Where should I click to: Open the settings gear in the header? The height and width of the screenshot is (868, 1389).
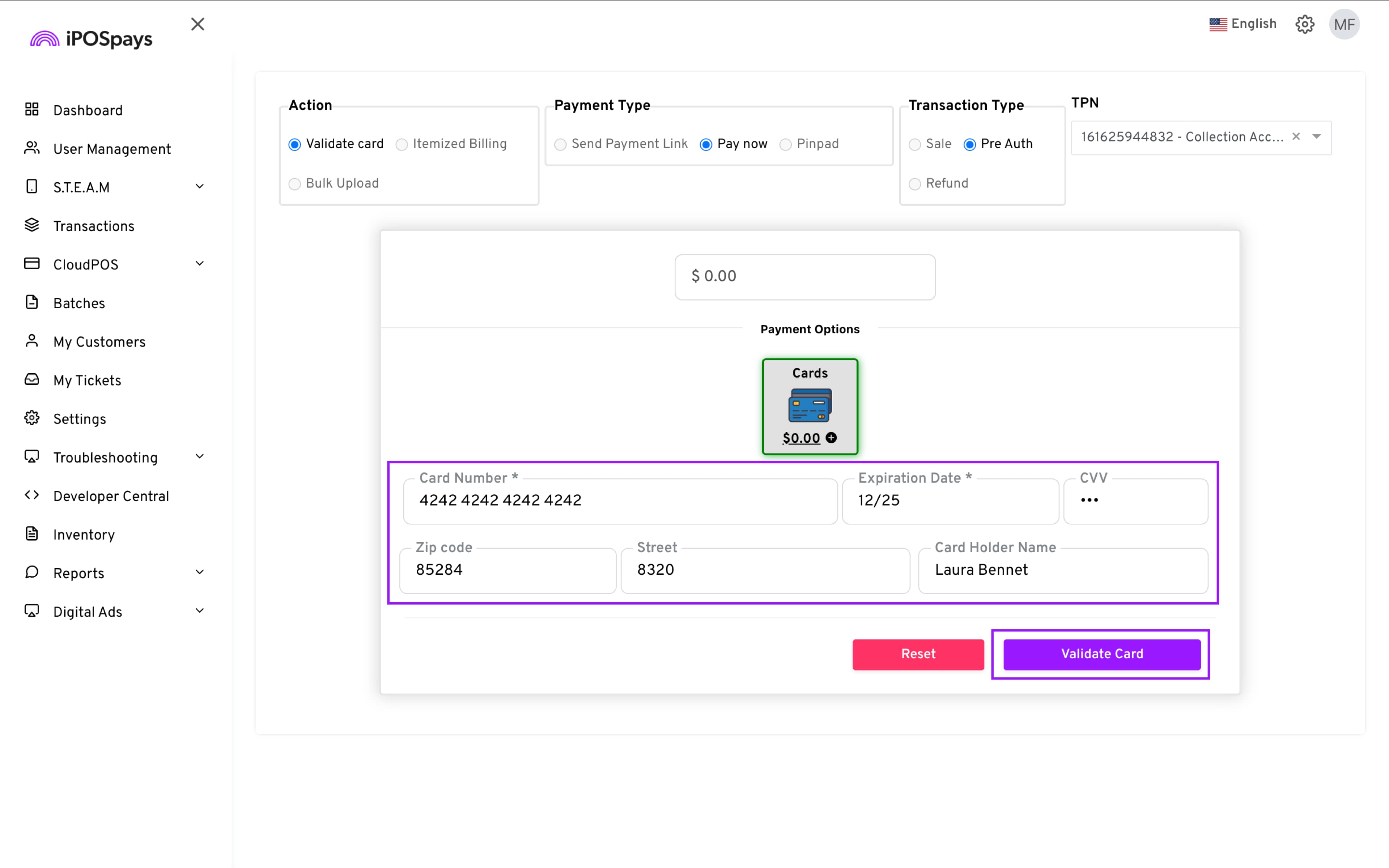[x=1305, y=24]
